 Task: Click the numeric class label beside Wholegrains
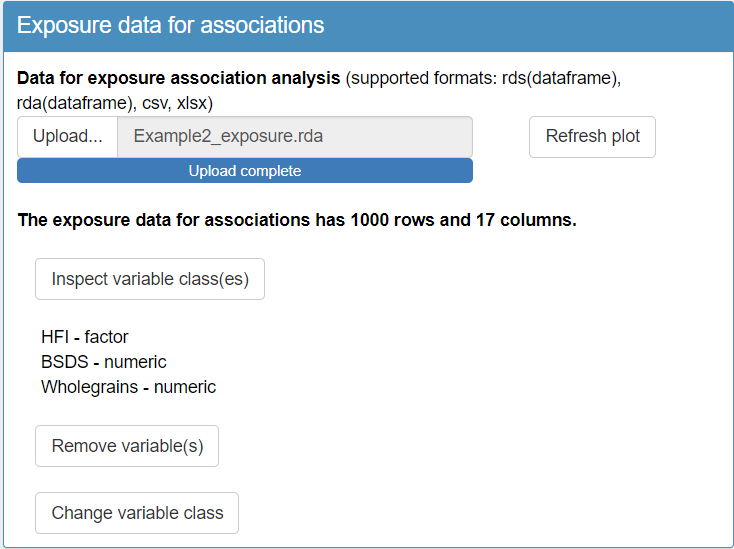(x=185, y=387)
